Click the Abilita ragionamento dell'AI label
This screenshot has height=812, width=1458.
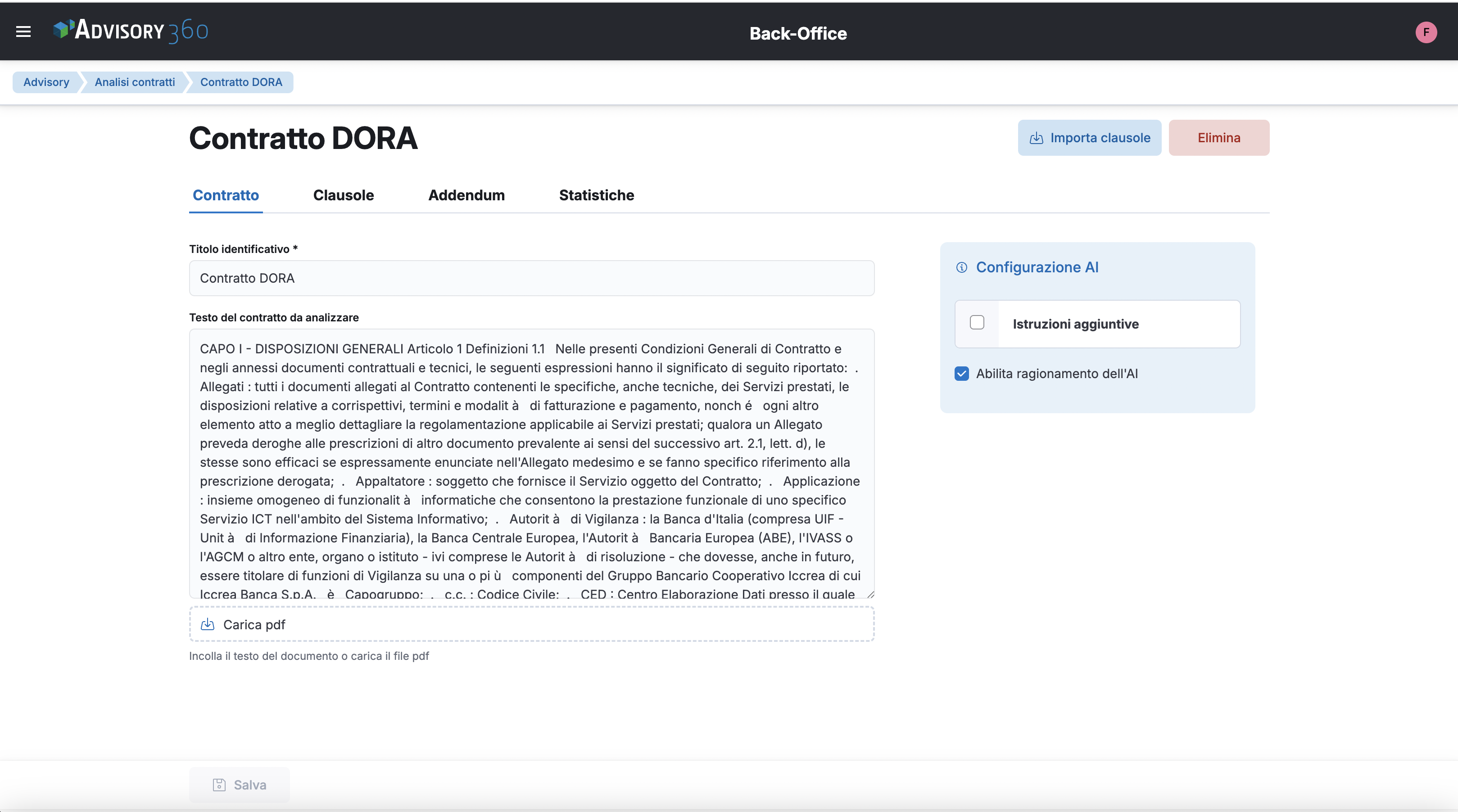[x=1057, y=374]
